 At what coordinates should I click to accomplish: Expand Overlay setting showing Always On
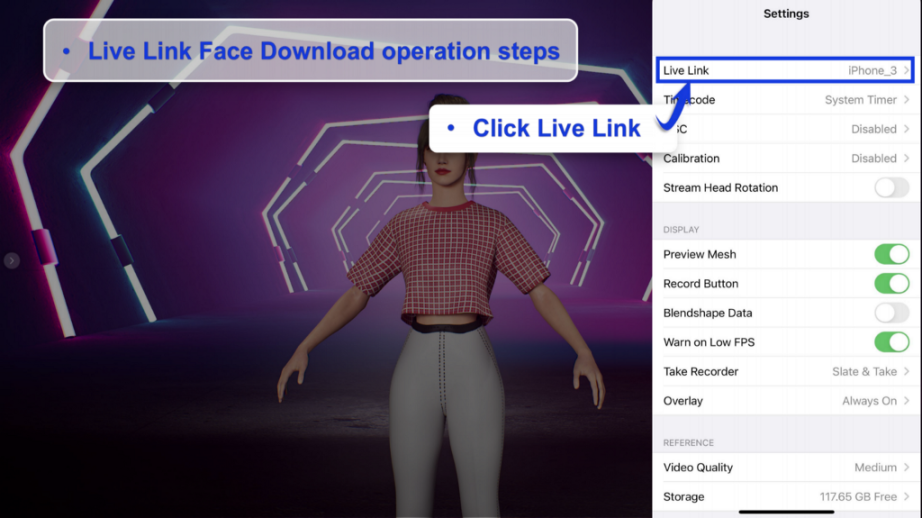786,401
